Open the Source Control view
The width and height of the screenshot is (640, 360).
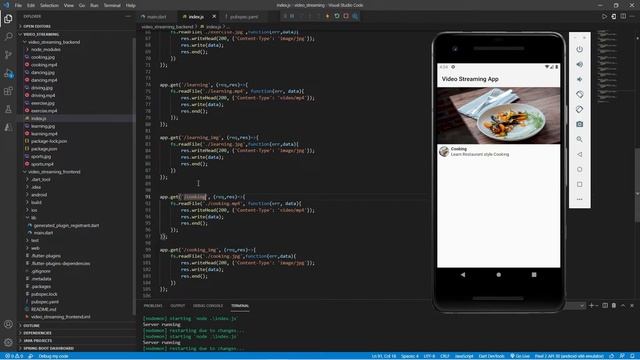[8, 55]
